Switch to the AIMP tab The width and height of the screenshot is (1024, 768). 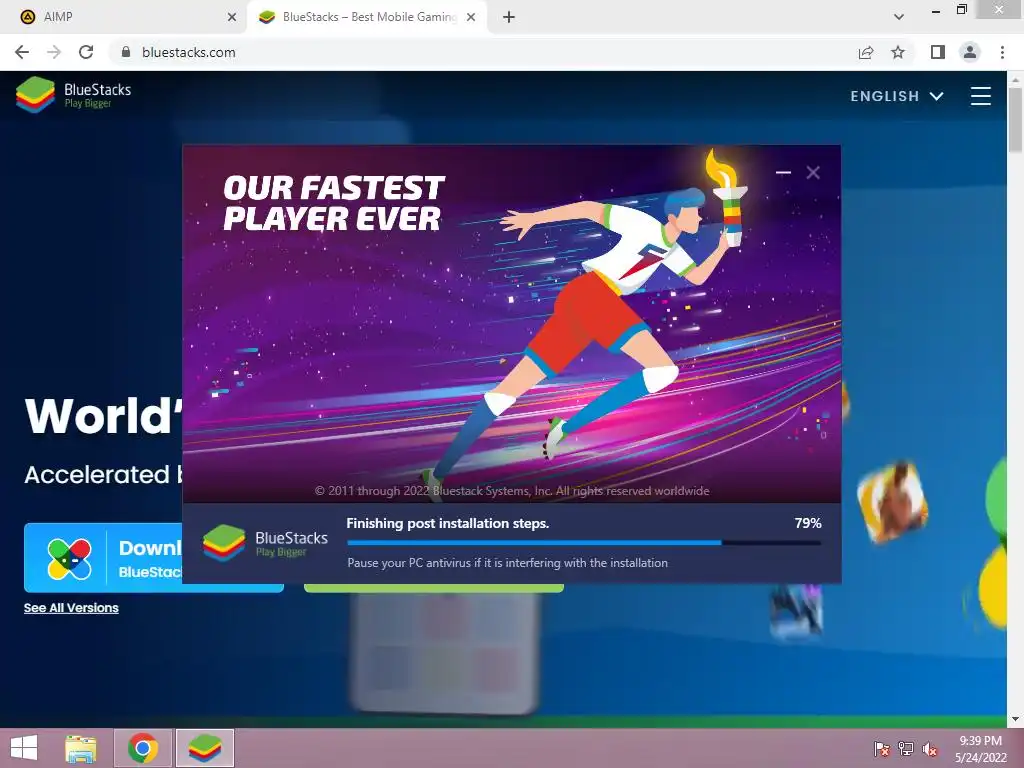[x=124, y=17]
